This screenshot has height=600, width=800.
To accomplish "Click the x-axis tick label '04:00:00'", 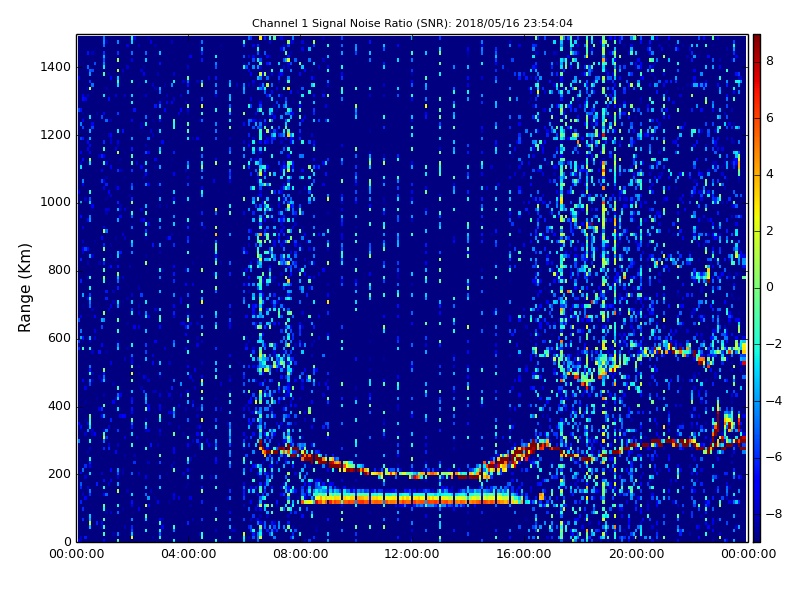I will coord(189,554).
